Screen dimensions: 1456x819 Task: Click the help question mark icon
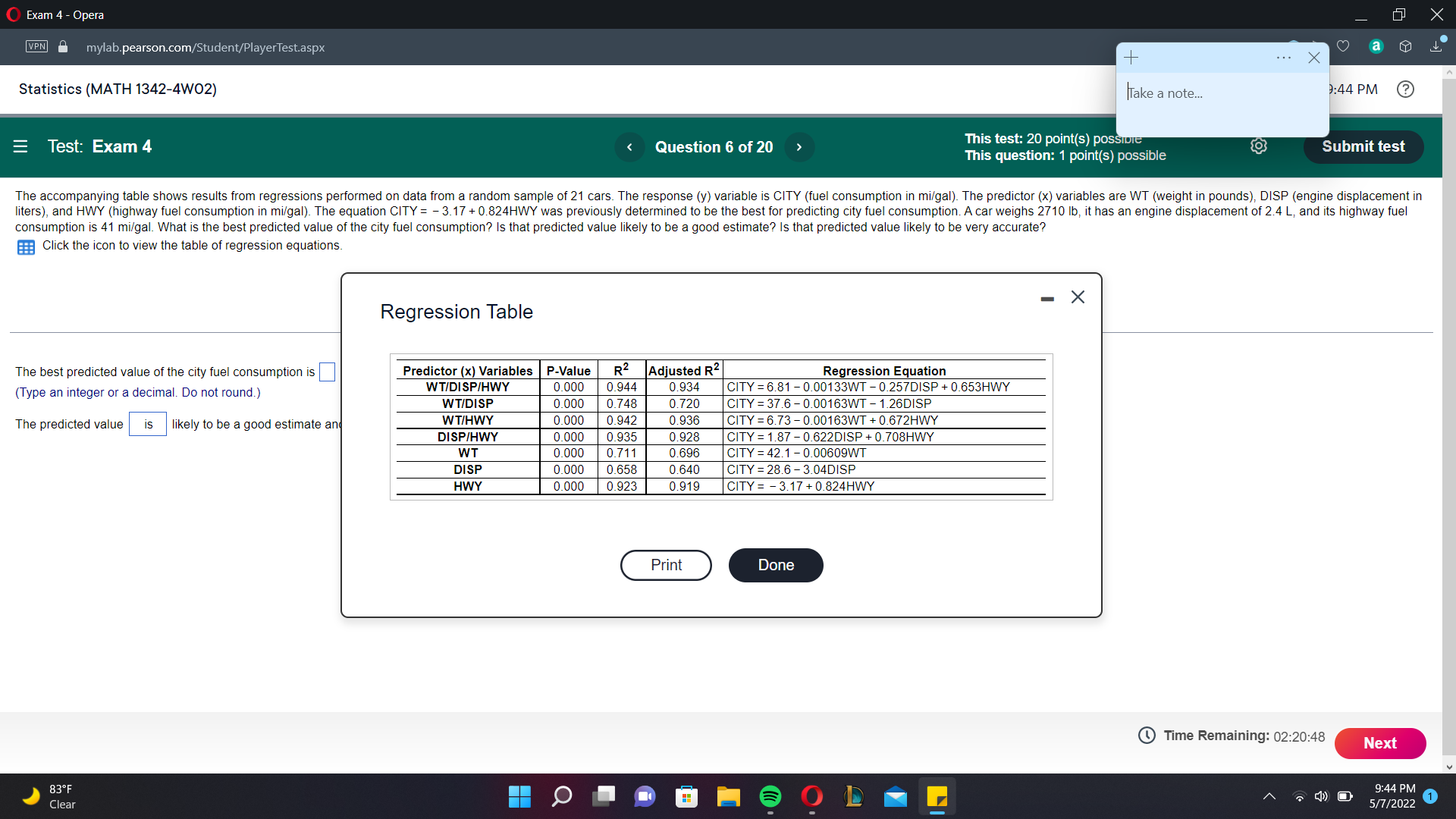click(x=1405, y=89)
